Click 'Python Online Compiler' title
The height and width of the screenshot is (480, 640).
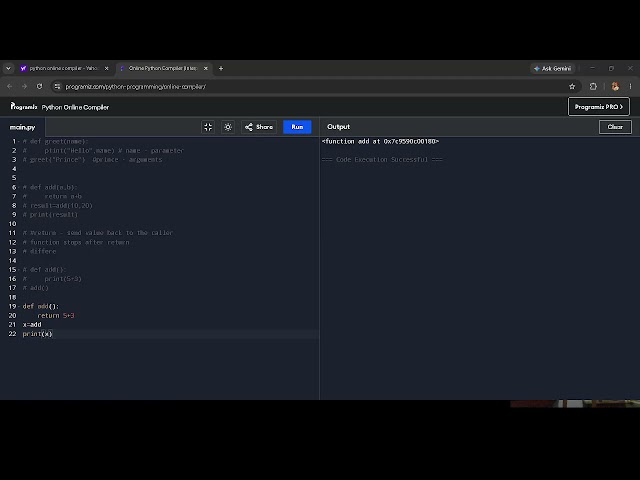point(75,107)
